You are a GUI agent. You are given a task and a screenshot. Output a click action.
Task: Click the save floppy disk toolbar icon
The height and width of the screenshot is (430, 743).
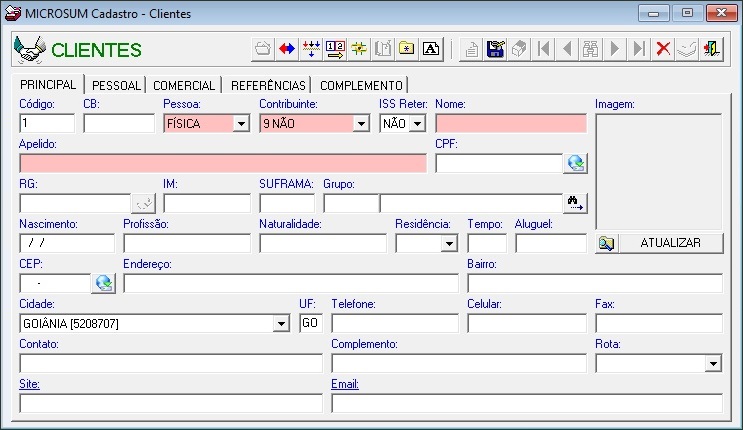pyautogui.click(x=495, y=49)
